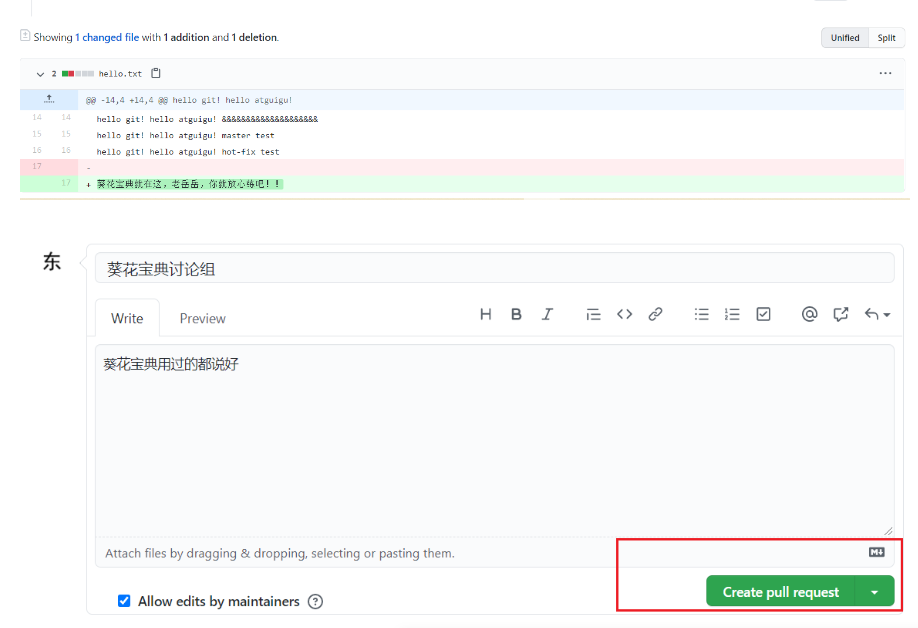Mention a user with the @ icon

pos(809,314)
